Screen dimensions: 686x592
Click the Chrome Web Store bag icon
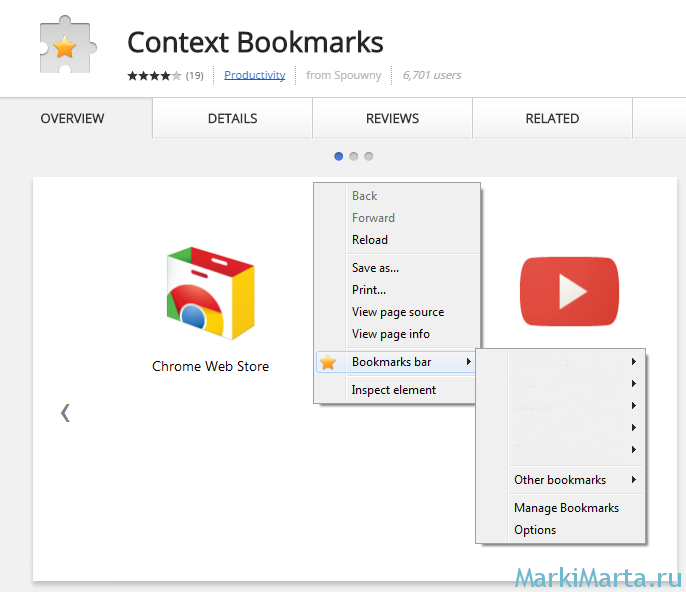coord(210,292)
